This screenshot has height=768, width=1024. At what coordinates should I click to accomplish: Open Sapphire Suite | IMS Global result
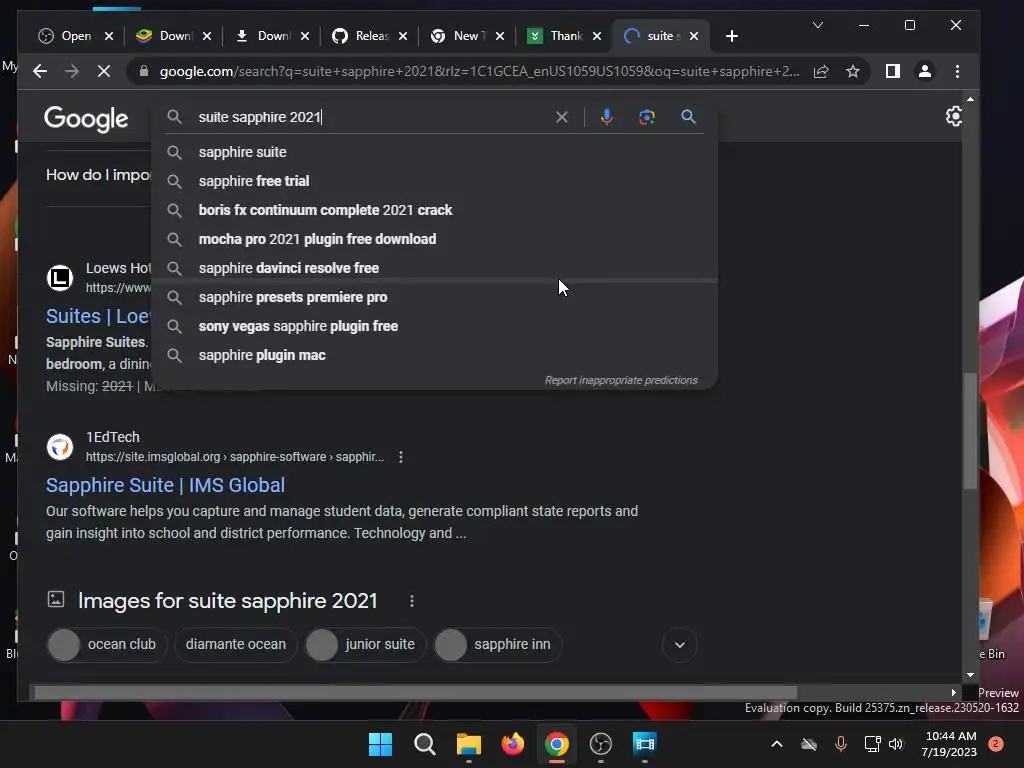[165, 485]
